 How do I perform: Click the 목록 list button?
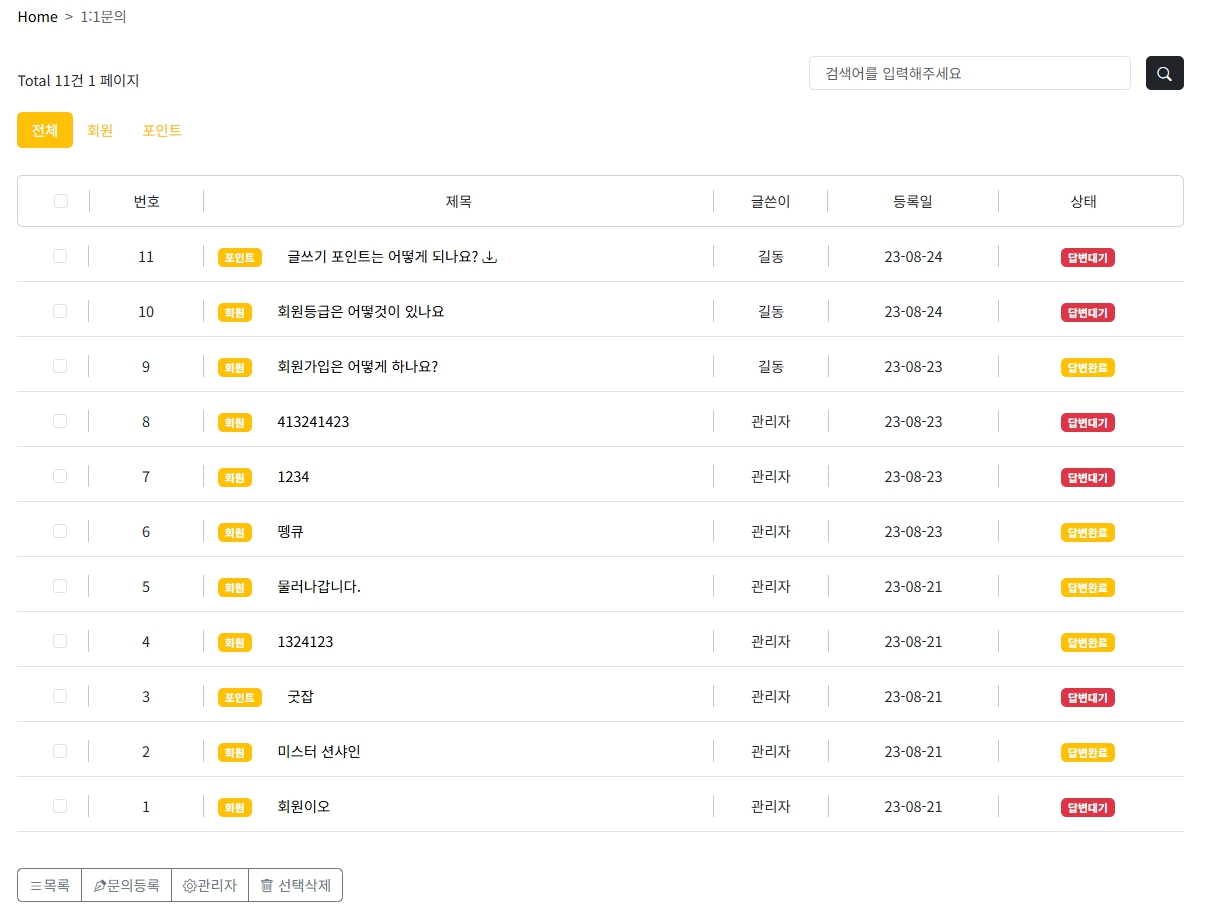point(49,885)
